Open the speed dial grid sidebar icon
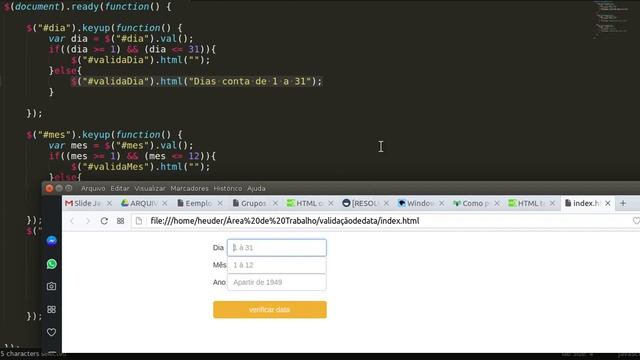640x360 pixels. tap(51, 309)
